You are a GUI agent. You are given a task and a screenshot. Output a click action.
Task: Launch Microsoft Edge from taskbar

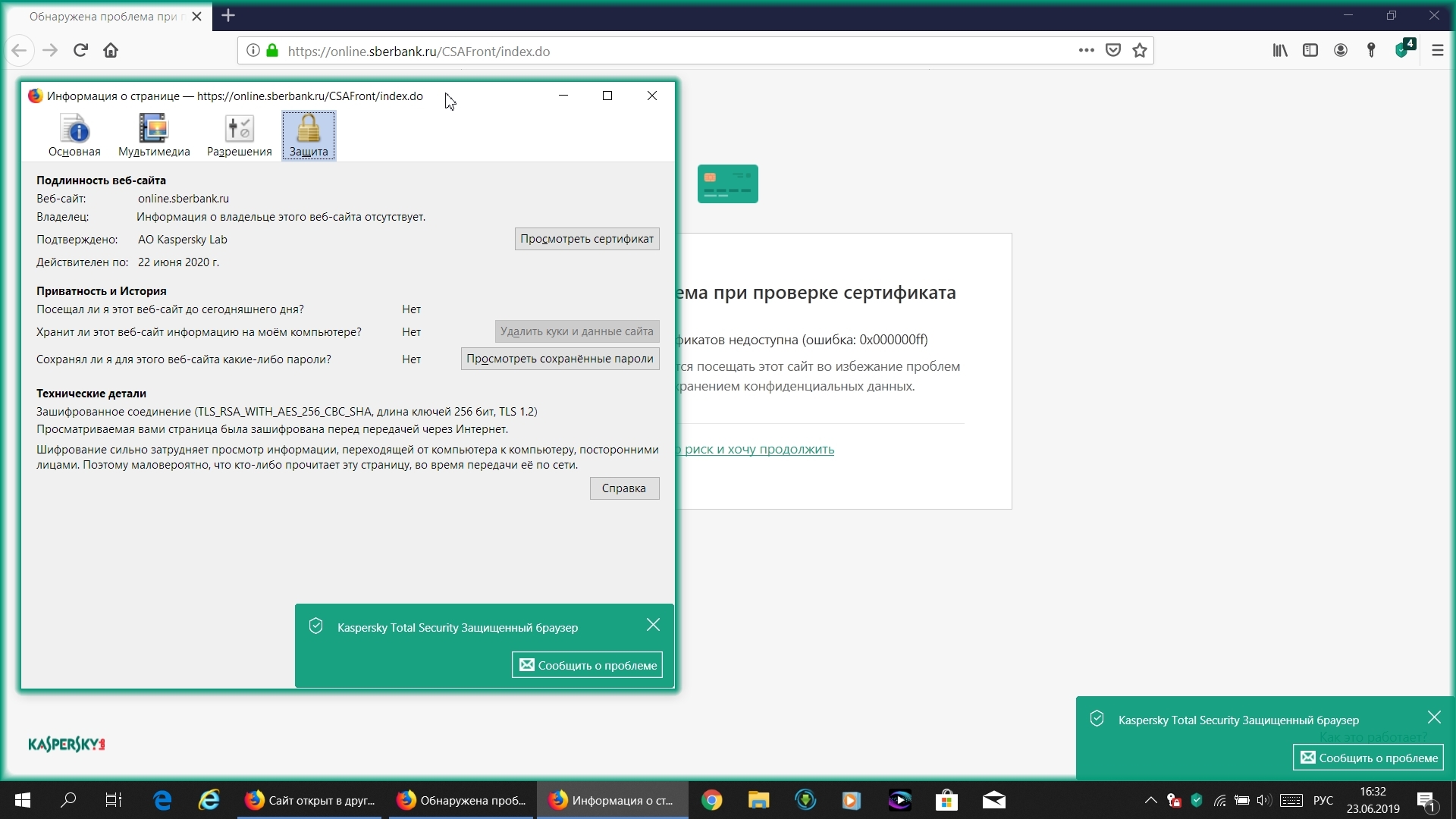[x=162, y=800]
